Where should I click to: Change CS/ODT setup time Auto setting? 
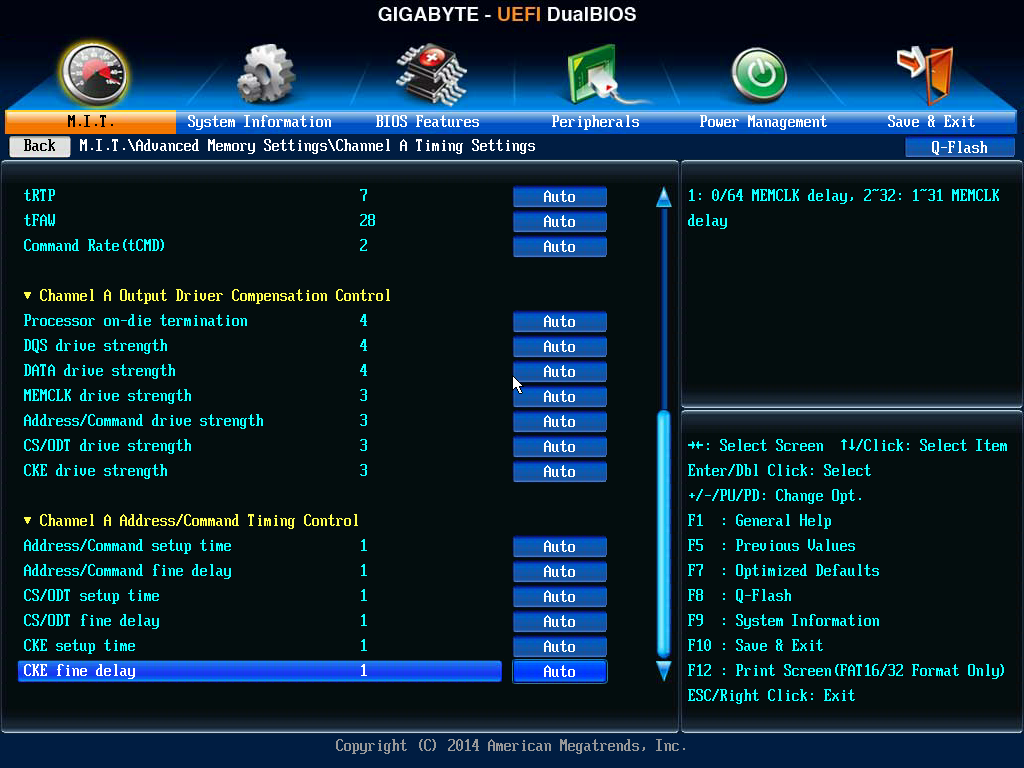coord(560,596)
